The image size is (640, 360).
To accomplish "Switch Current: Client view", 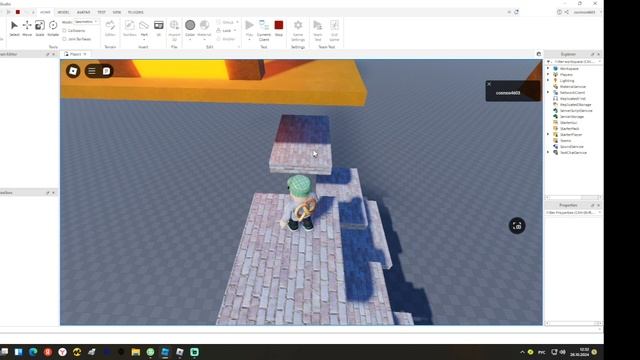I will [264, 30].
